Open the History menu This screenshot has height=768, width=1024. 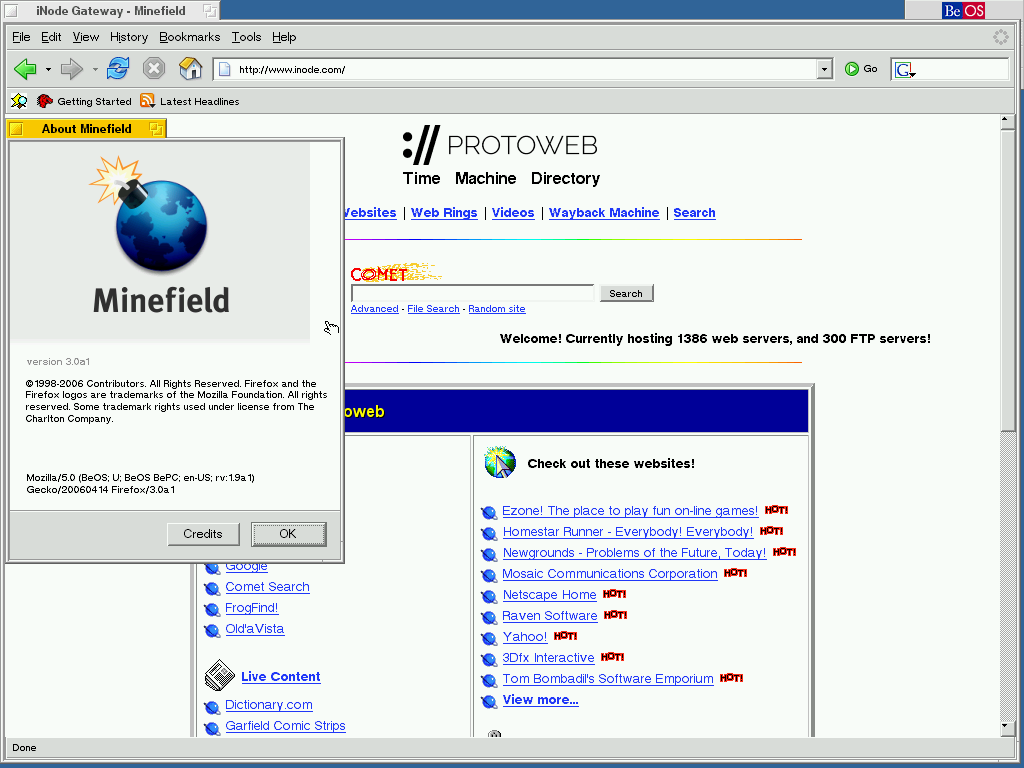[x=129, y=37]
